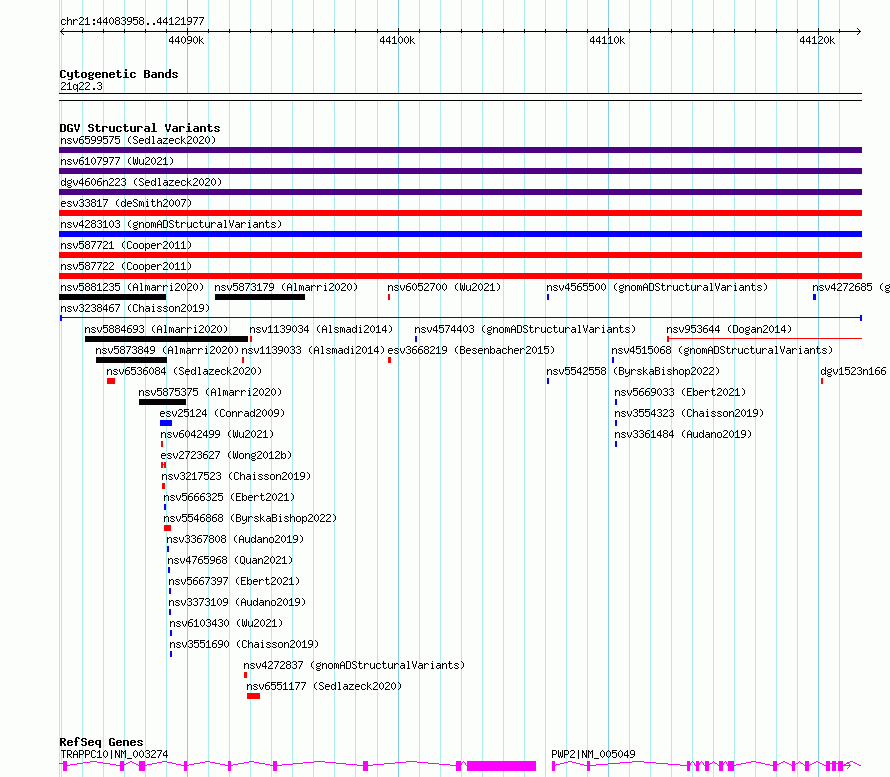Click the black bar under nsv5873179 (Almarri2020)
Screen dimensions: 890x777
pyautogui.click(x=260, y=297)
